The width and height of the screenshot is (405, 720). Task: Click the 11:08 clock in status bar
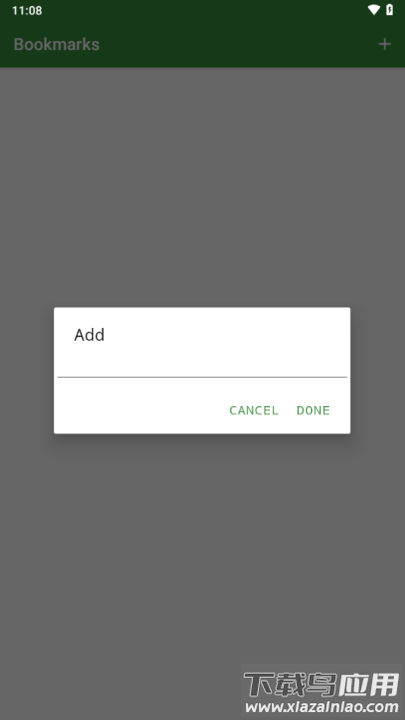click(27, 11)
